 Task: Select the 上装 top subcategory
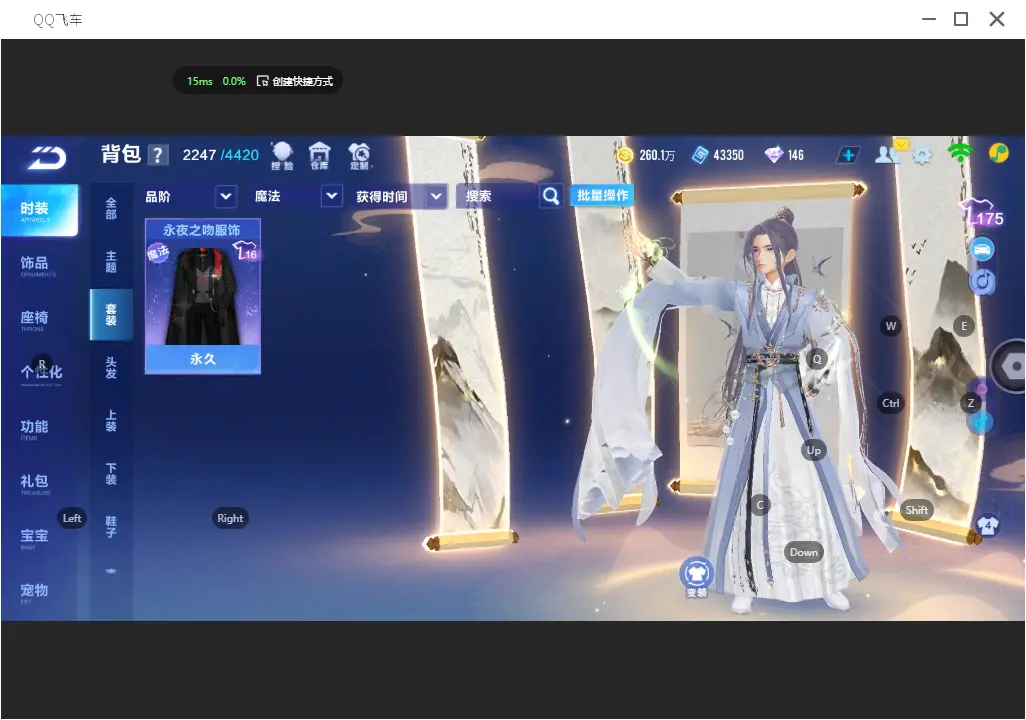click(x=111, y=421)
